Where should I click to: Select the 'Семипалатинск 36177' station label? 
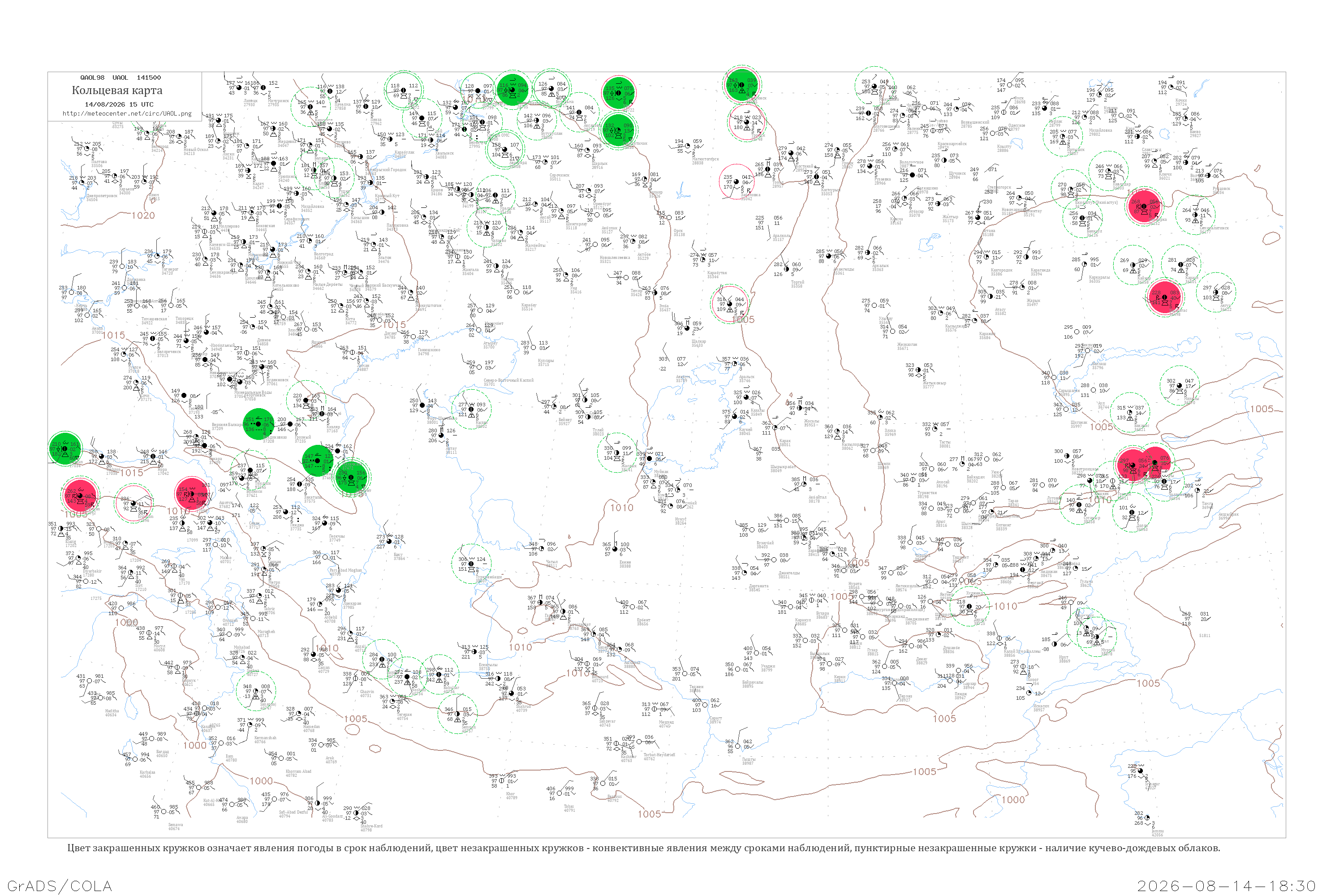point(1214,230)
